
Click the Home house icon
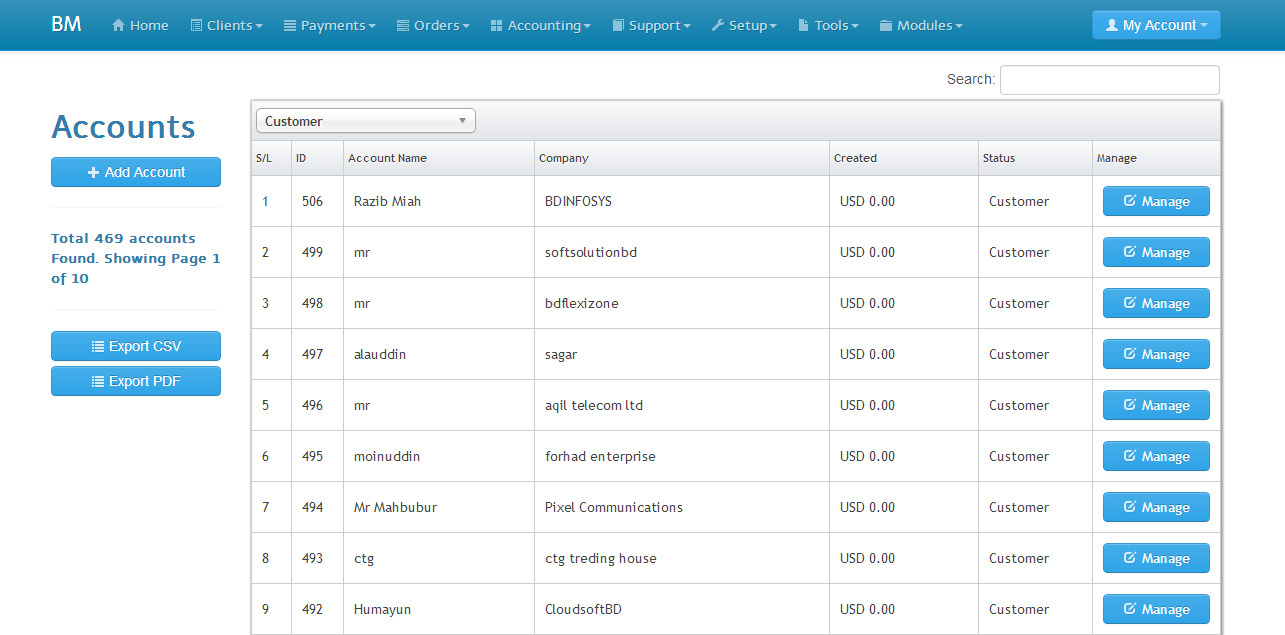(119, 25)
